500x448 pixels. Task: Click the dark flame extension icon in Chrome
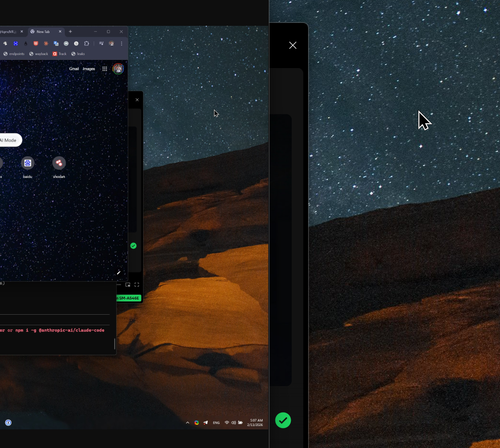click(26, 43)
